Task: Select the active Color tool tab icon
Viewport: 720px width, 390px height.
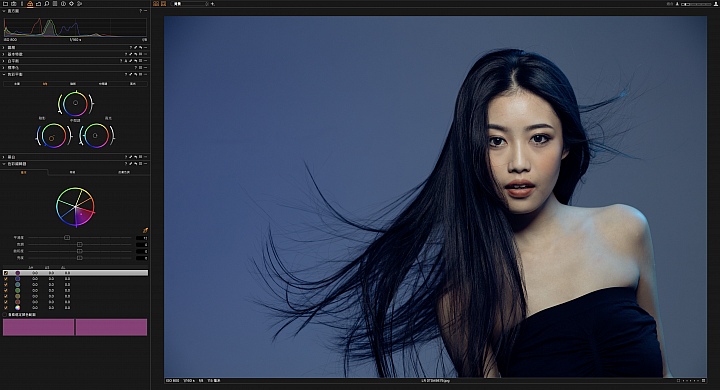Action: click(x=30, y=4)
